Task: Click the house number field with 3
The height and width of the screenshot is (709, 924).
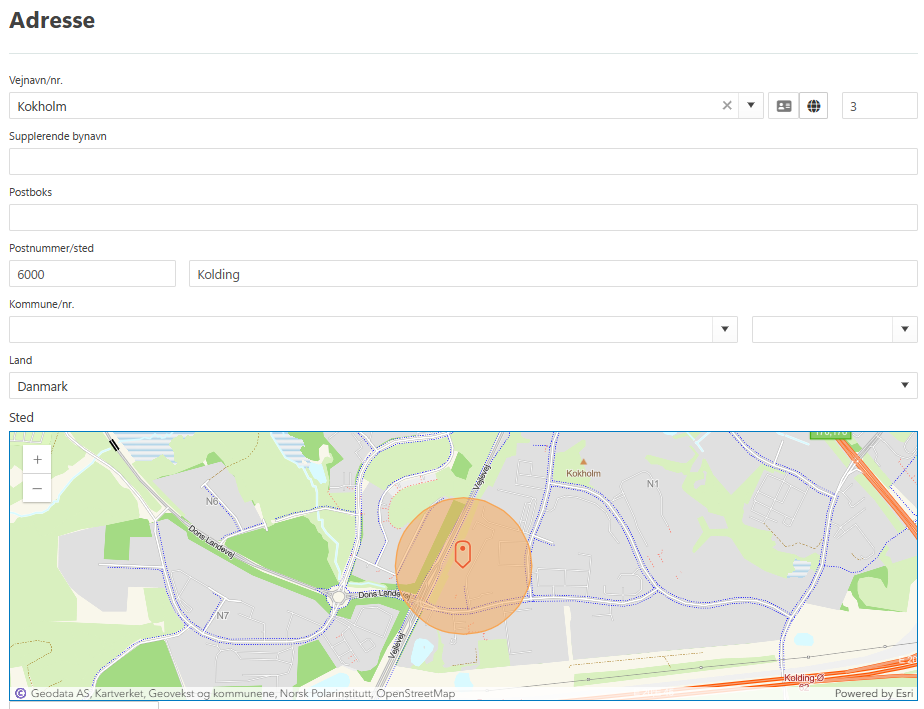Action: tap(880, 106)
